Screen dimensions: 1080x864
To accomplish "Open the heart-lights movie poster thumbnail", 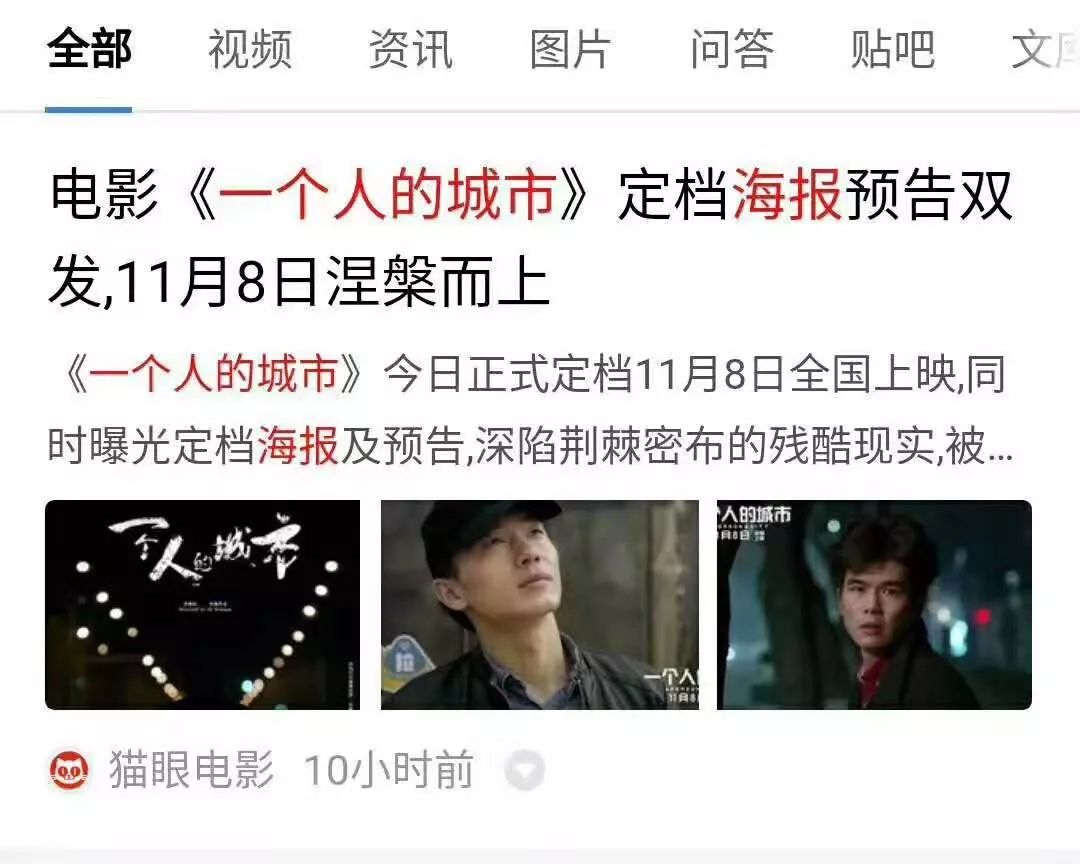I will pyautogui.click(x=202, y=605).
